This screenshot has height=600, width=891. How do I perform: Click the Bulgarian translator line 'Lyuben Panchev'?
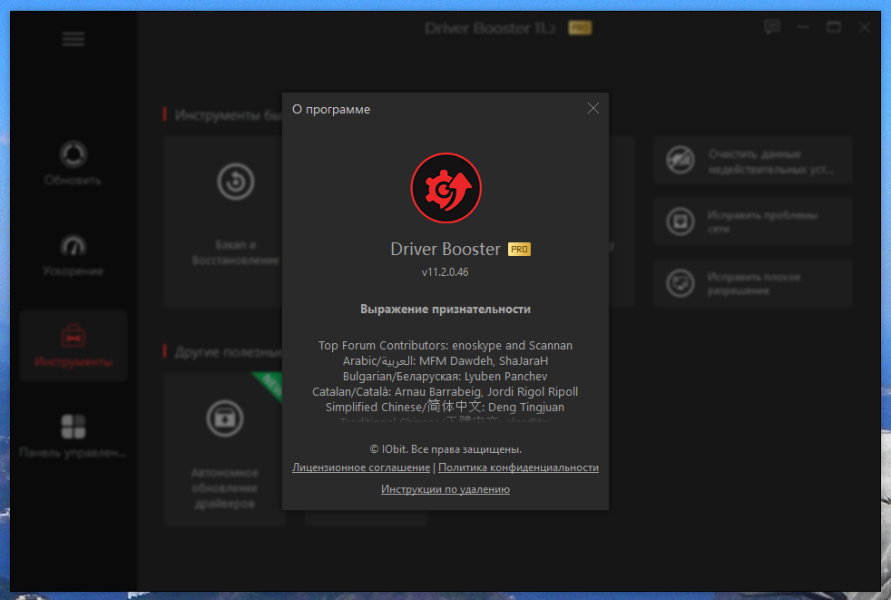445,376
